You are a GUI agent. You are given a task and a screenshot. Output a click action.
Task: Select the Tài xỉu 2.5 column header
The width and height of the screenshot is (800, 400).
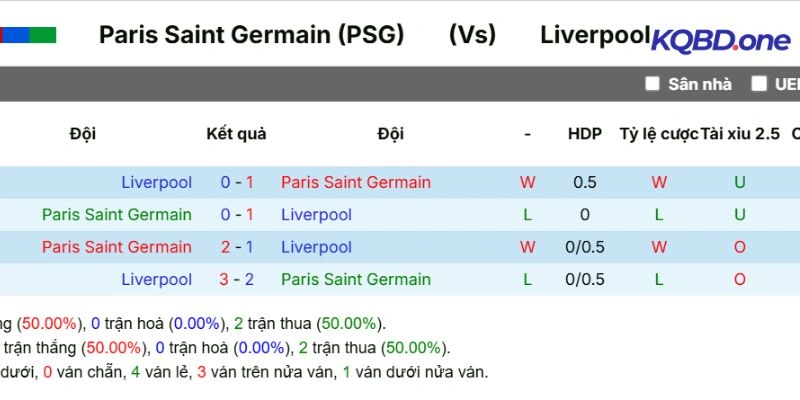pyautogui.click(x=740, y=134)
